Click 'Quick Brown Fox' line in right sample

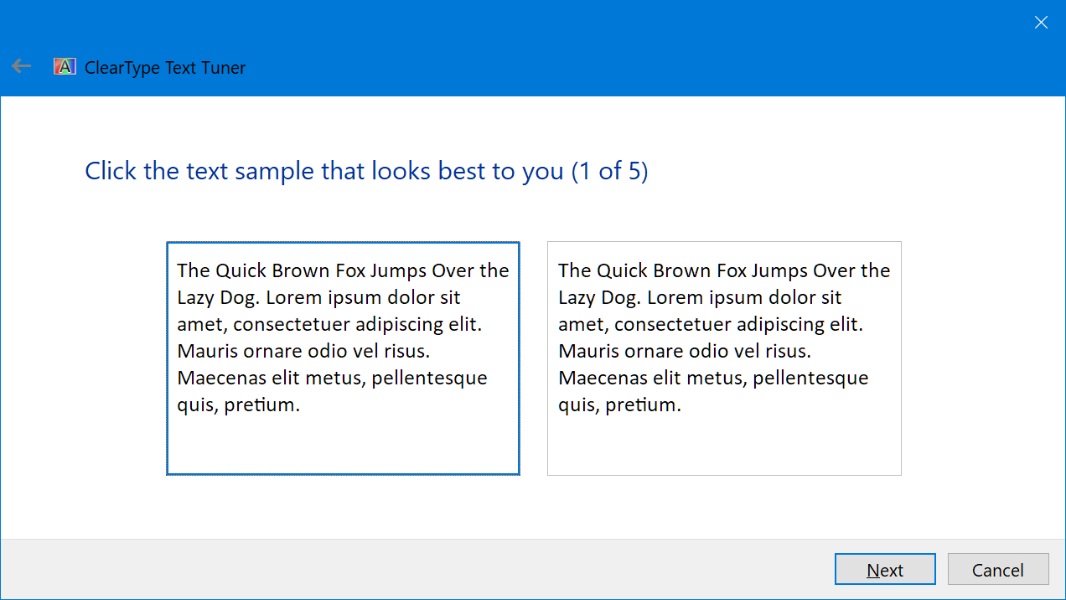coord(724,270)
